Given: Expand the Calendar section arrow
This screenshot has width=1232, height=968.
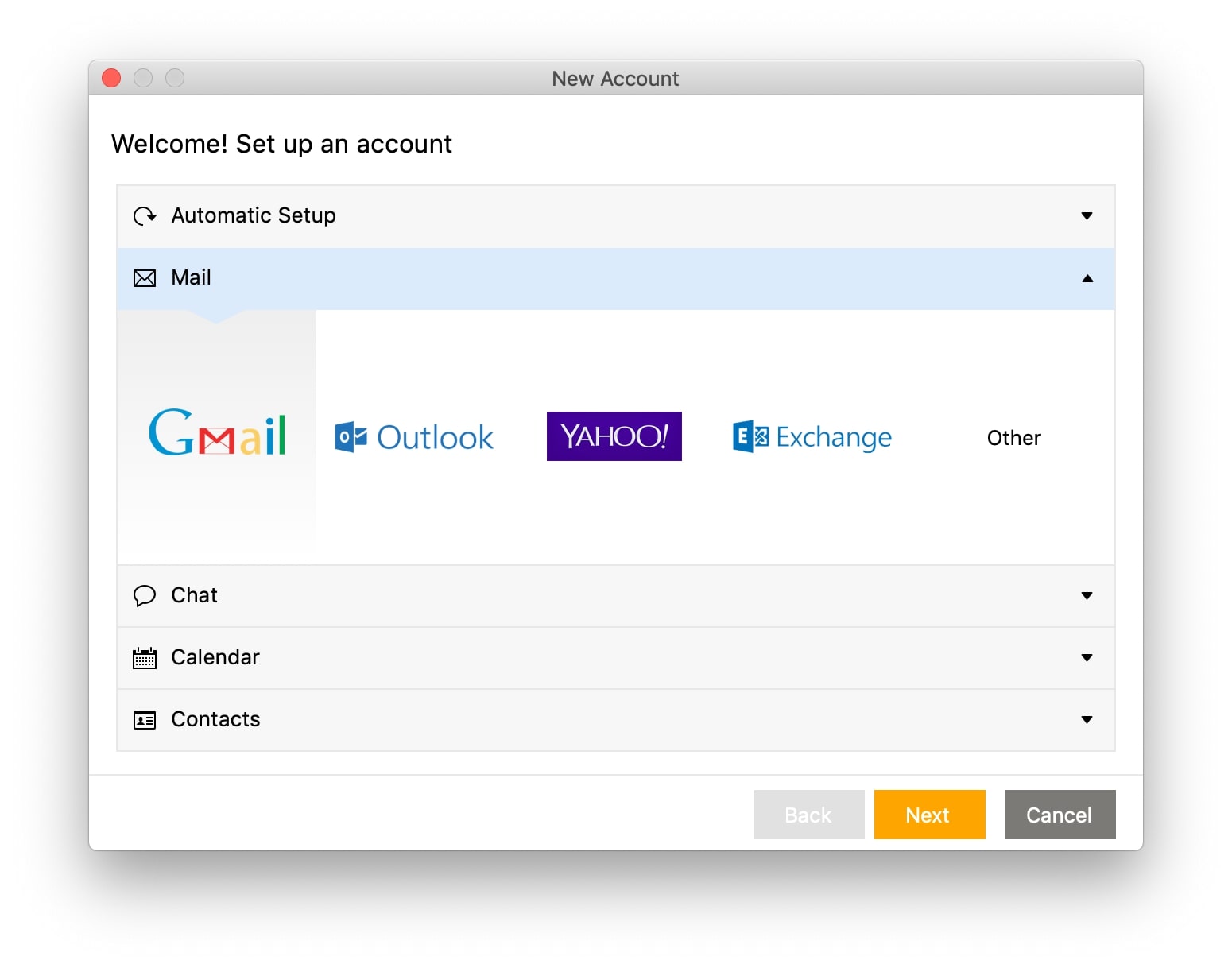Looking at the screenshot, I should click(x=1087, y=658).
